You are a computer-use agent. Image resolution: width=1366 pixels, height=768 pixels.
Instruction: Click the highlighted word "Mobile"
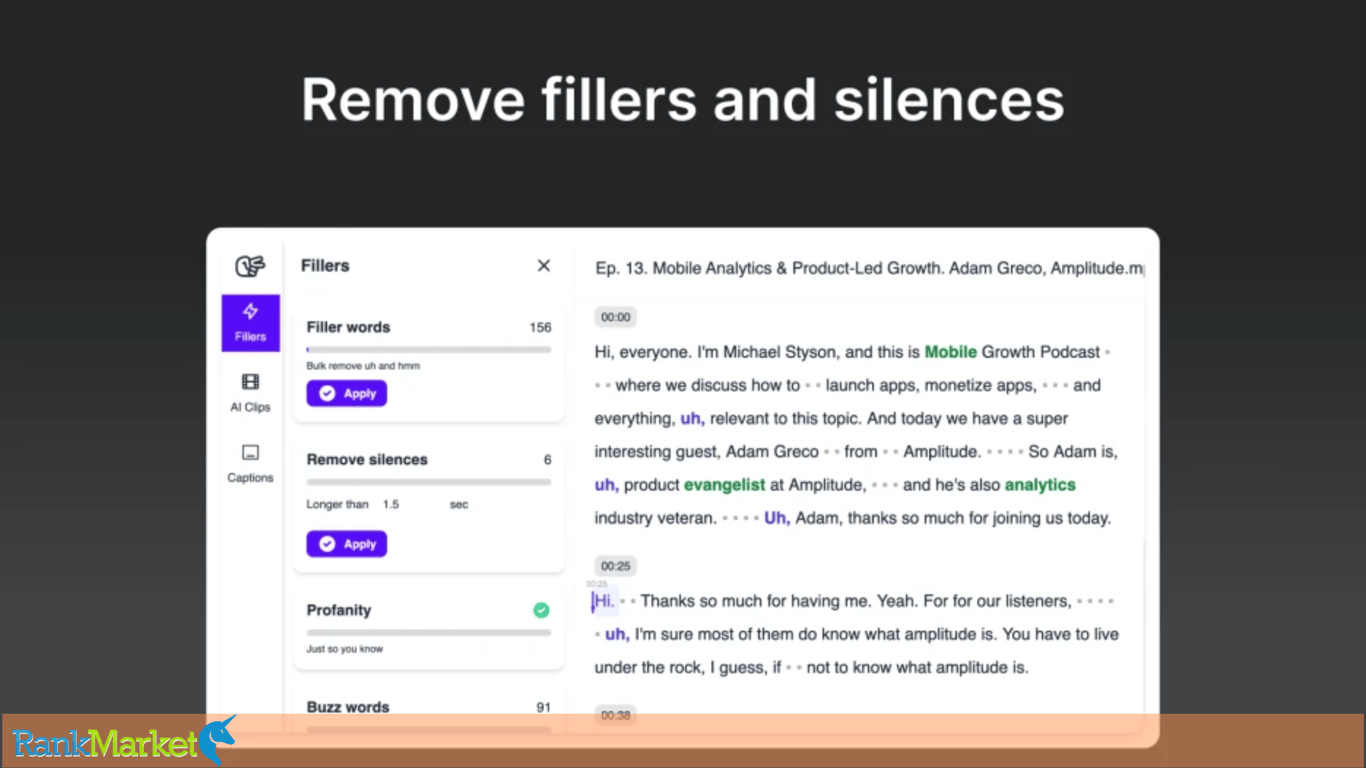coord(951,352)
